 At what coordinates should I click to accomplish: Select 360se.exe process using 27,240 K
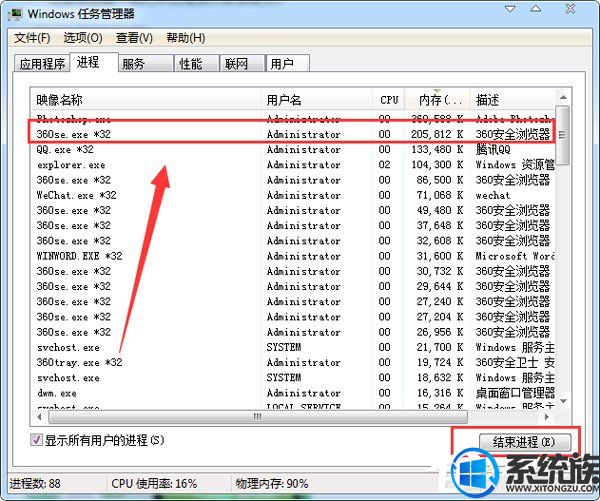tap(293, 302)
